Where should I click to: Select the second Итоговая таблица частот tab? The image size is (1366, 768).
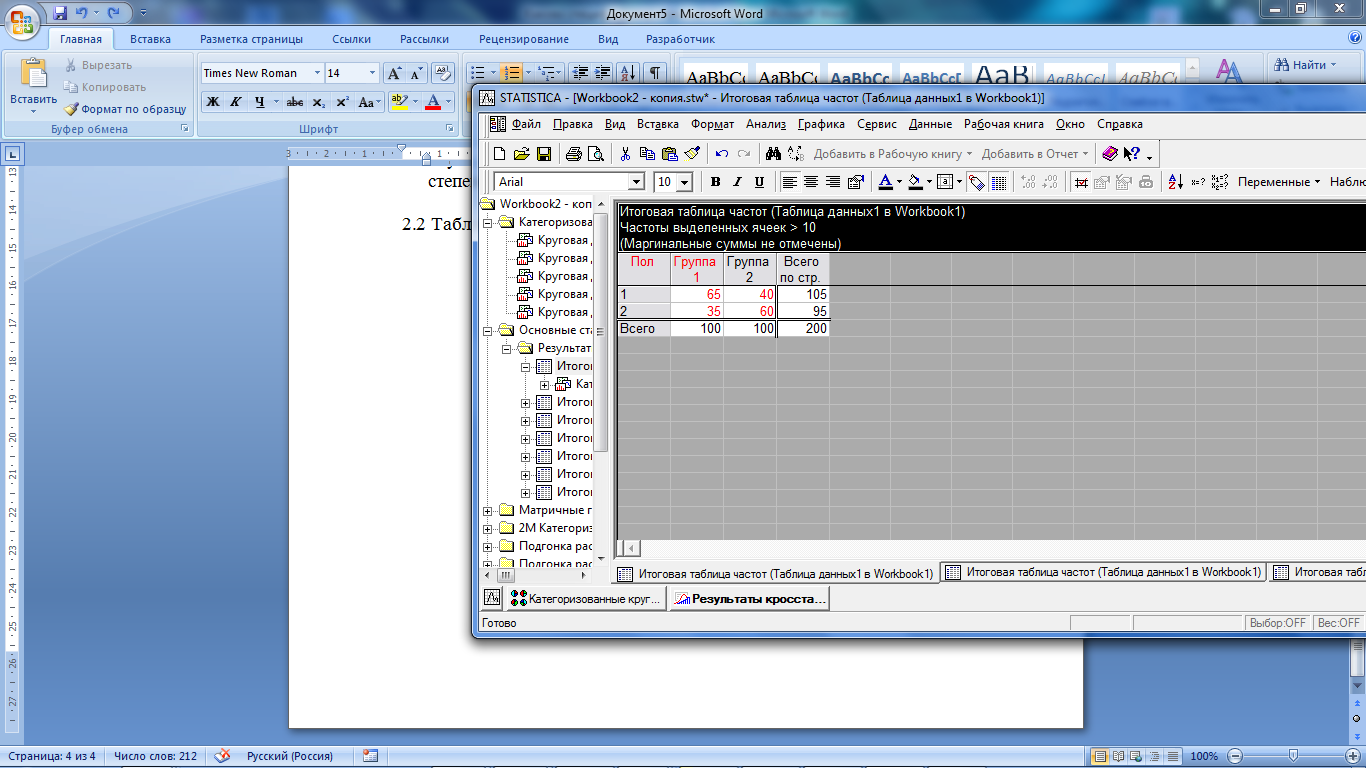pyautogui.click(x=1103, y=573)
